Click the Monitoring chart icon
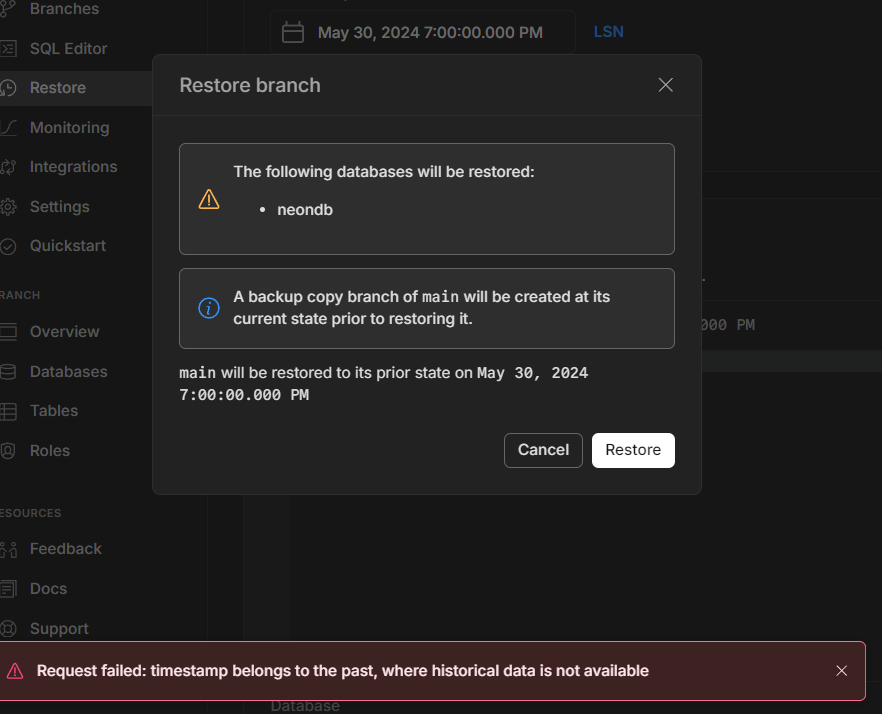 pos(8,128)
